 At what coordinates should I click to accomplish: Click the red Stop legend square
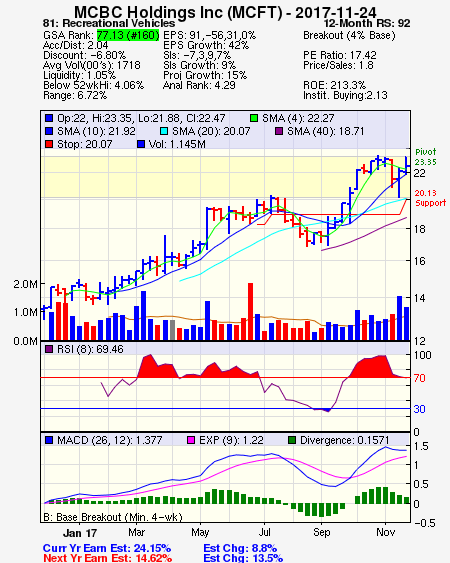pyautogui.click(x=49, y=144)
